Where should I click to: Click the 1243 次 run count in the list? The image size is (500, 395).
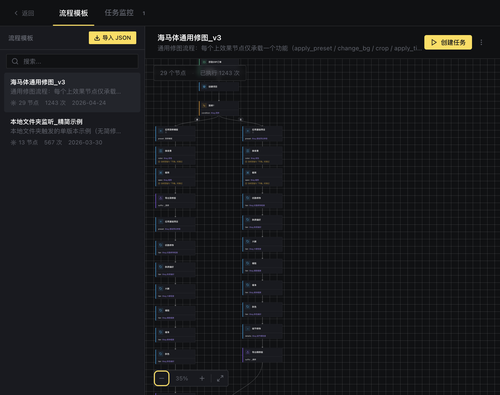pyautogui.click(x=55, y=103)
